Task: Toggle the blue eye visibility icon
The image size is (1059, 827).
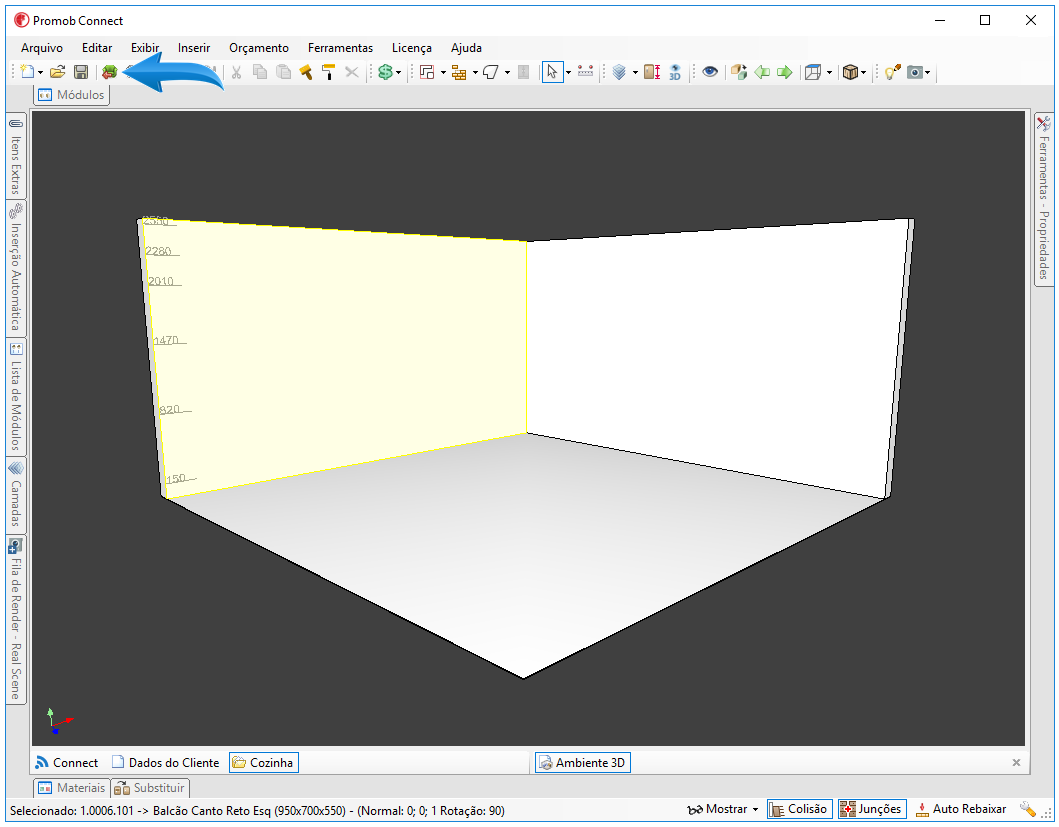Action: point(710,72)
